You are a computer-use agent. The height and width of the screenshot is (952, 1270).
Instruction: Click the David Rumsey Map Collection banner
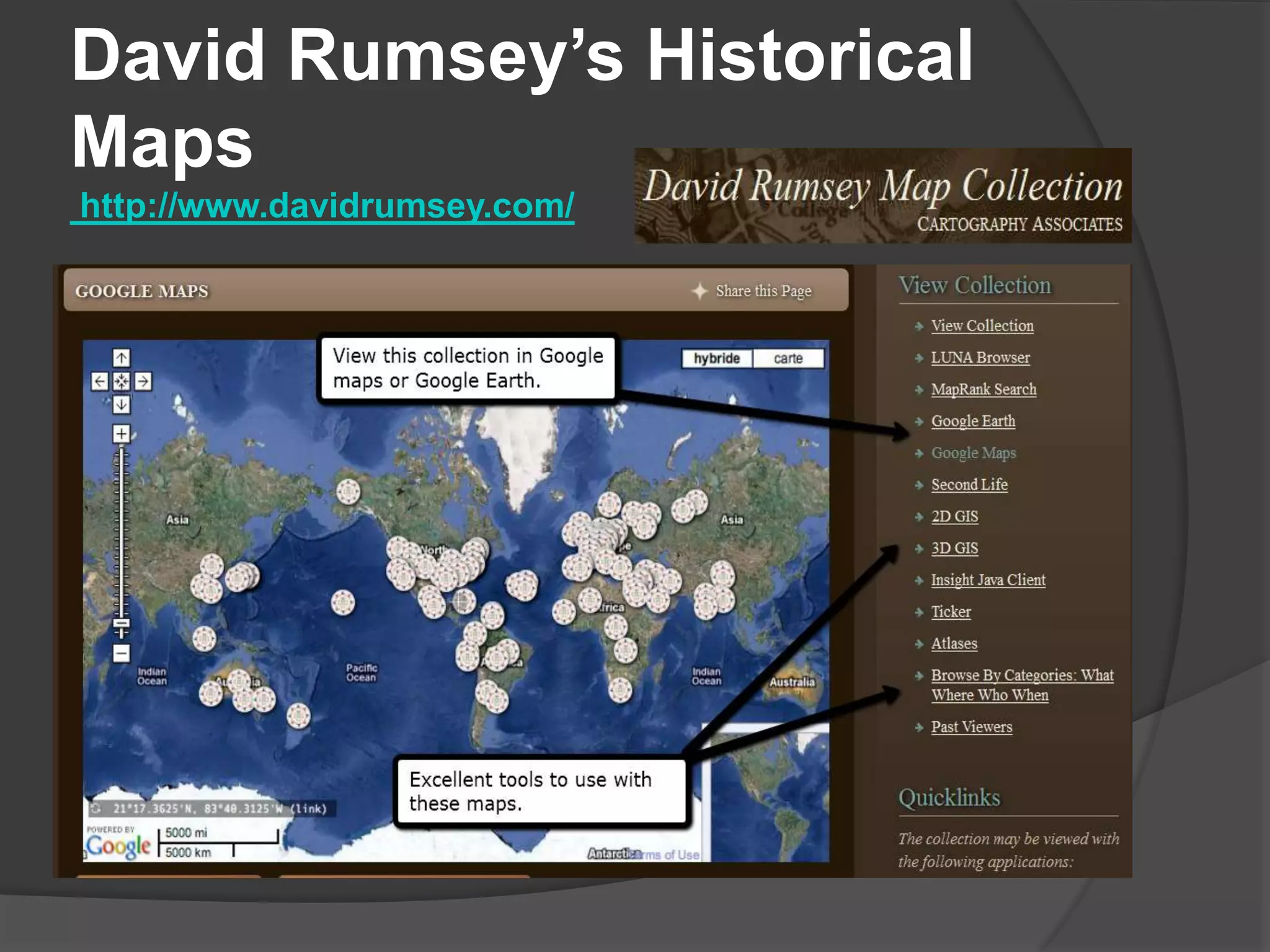point(883,195)
